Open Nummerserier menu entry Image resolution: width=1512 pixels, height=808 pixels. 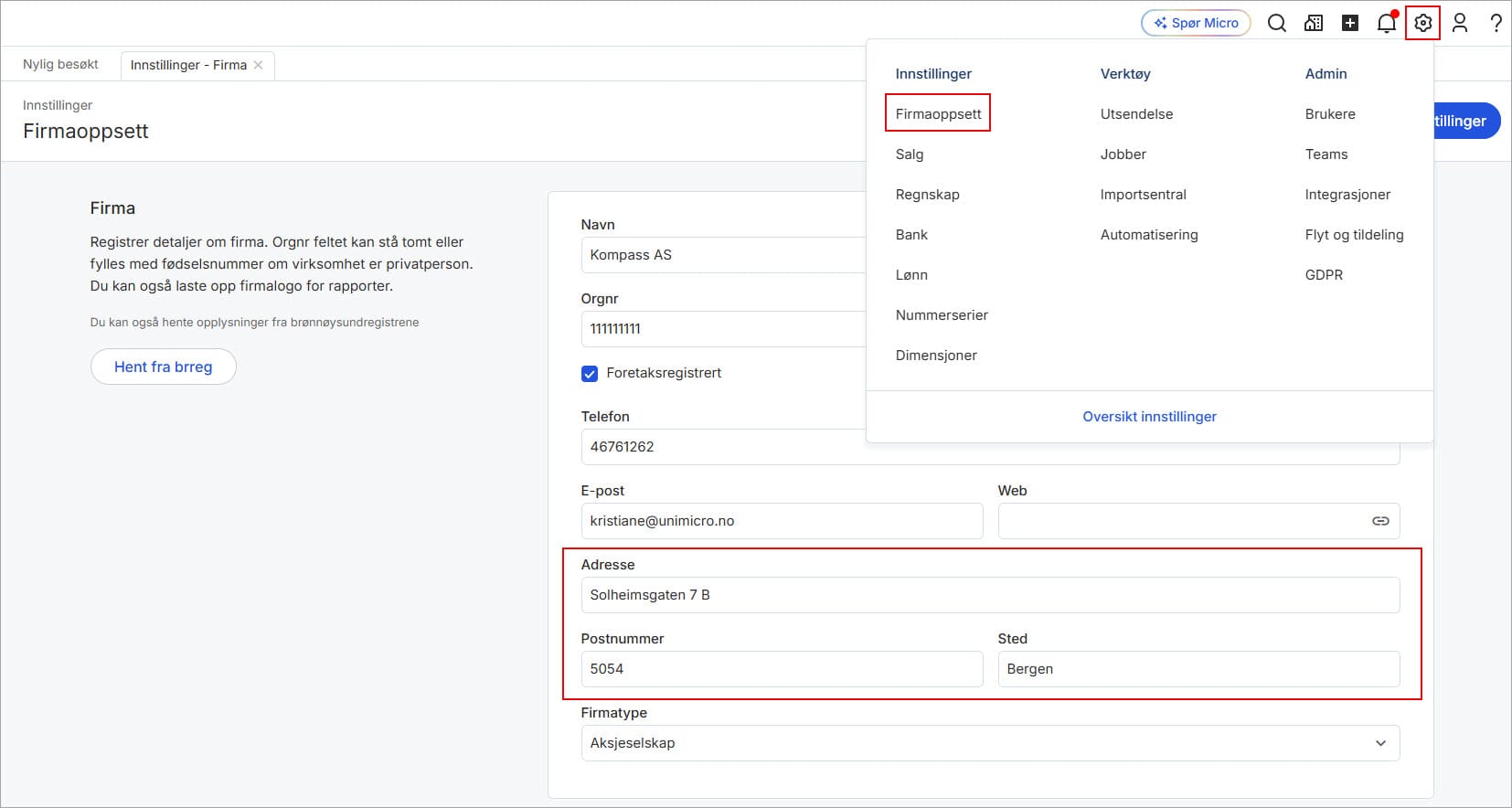(942, 315)
